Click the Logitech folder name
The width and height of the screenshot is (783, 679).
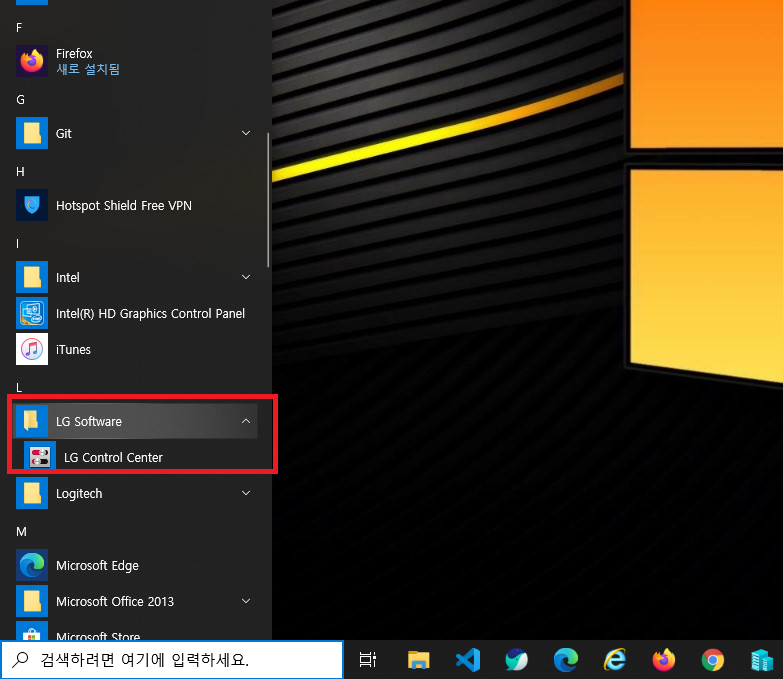[79, 493]
